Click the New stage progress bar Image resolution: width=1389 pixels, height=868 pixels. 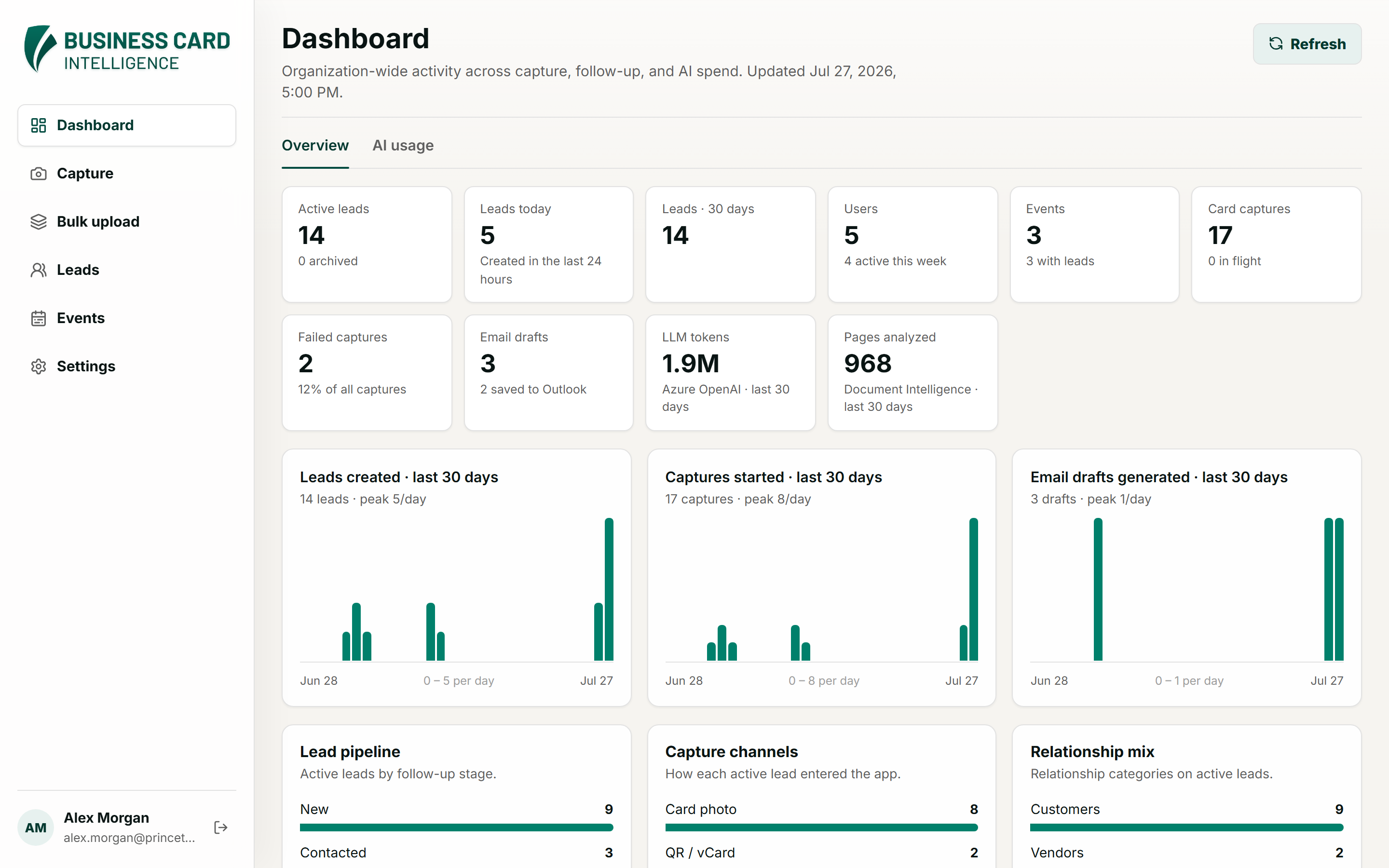click(456, 827)
